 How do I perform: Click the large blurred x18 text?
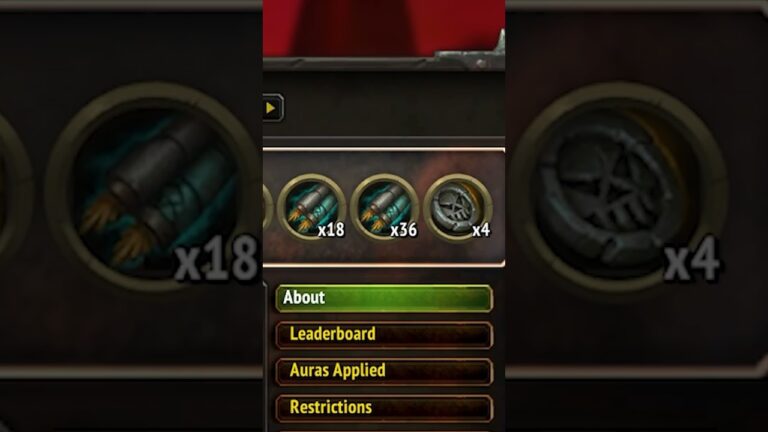216,258
